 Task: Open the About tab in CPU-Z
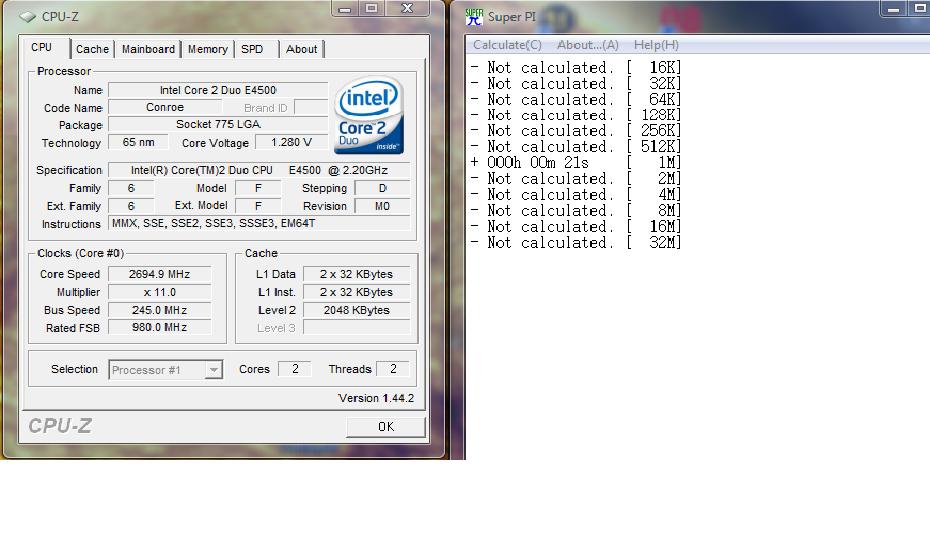pyautogui.click(x=301, y=49)
